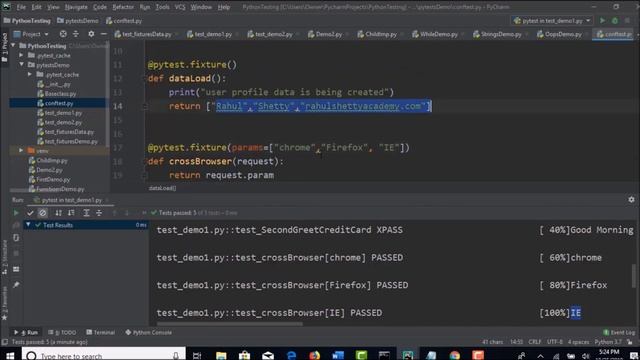Click CRLF line separator in status bar
This screenshot has height=360, width=640.
pyautogui.click(x=535, y=342)
